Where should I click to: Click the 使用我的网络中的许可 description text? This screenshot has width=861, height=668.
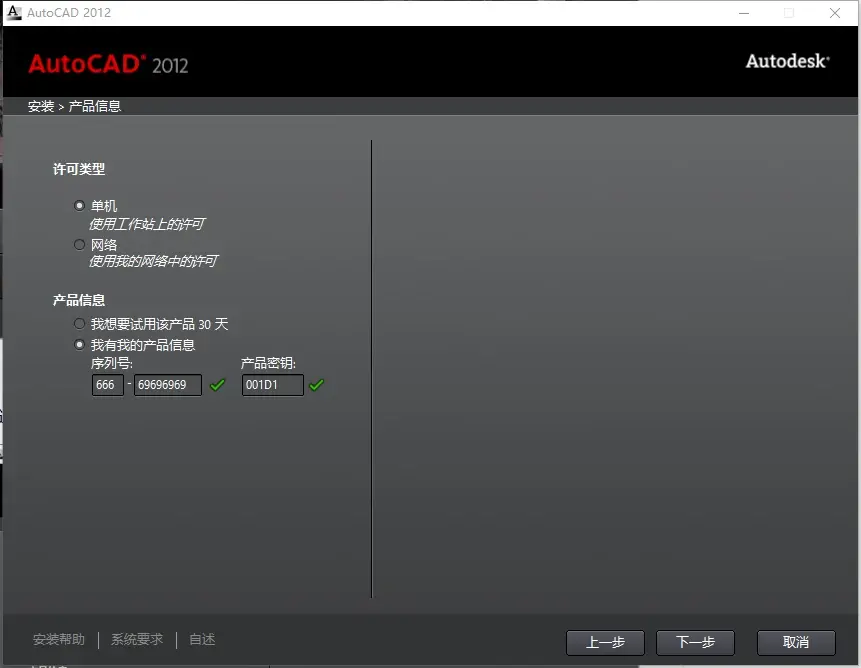pyautogui.click(x=154, y=261)
